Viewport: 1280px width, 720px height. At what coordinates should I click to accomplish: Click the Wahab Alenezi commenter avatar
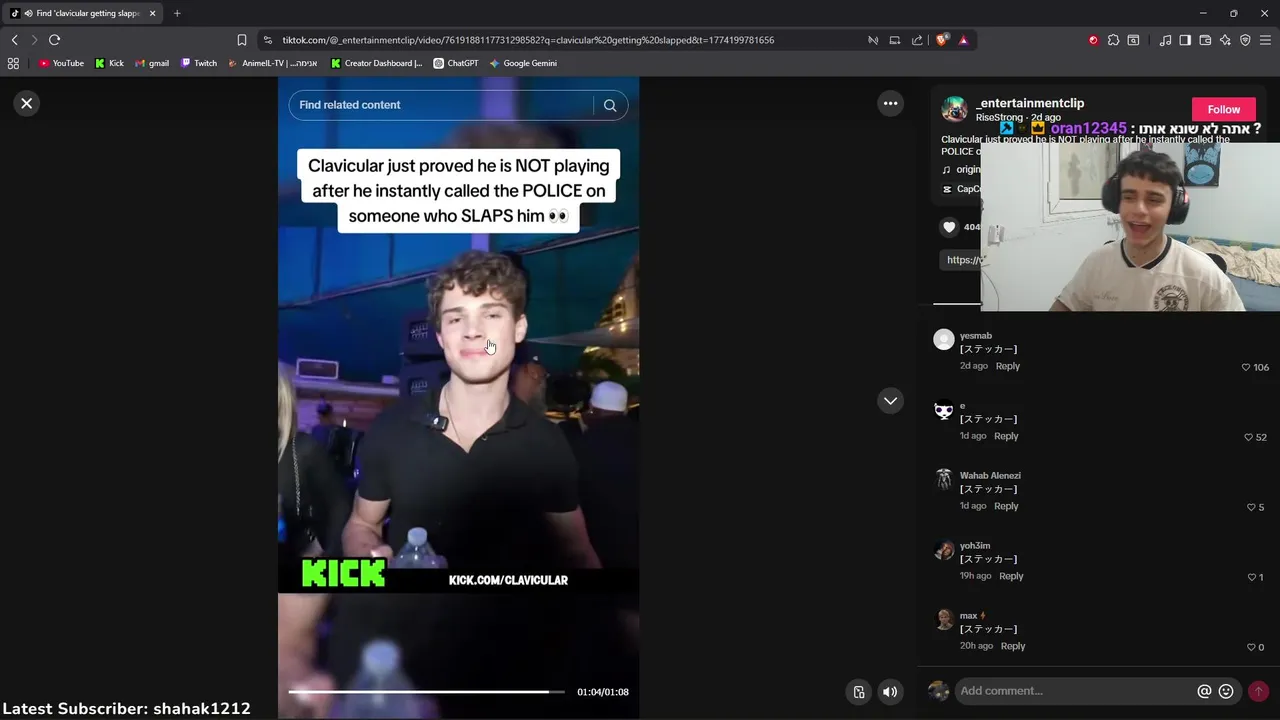tap(943, 479)
